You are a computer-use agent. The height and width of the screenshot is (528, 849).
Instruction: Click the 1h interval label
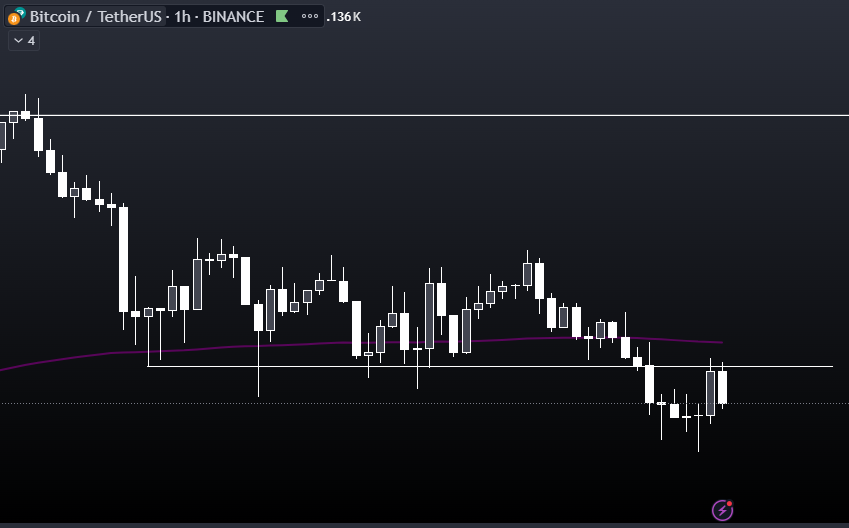[182, 17]
